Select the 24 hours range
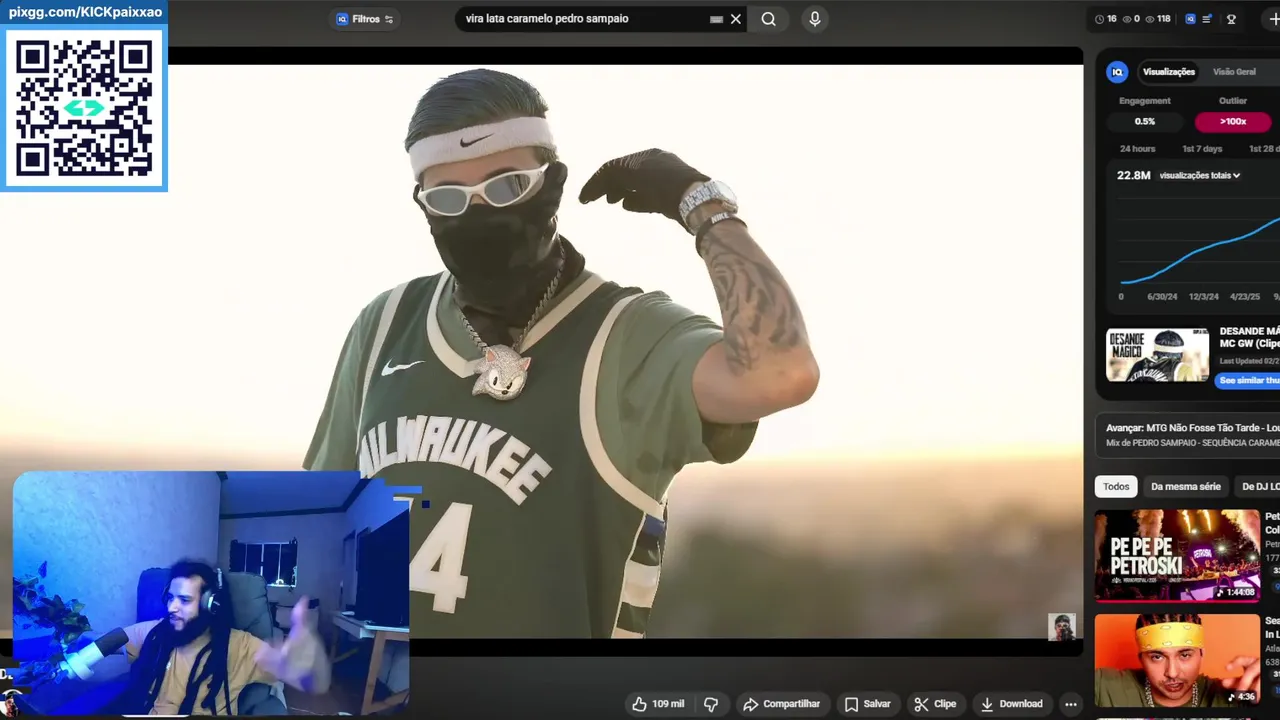The image size is (1280, 720). click(1137, 149)
